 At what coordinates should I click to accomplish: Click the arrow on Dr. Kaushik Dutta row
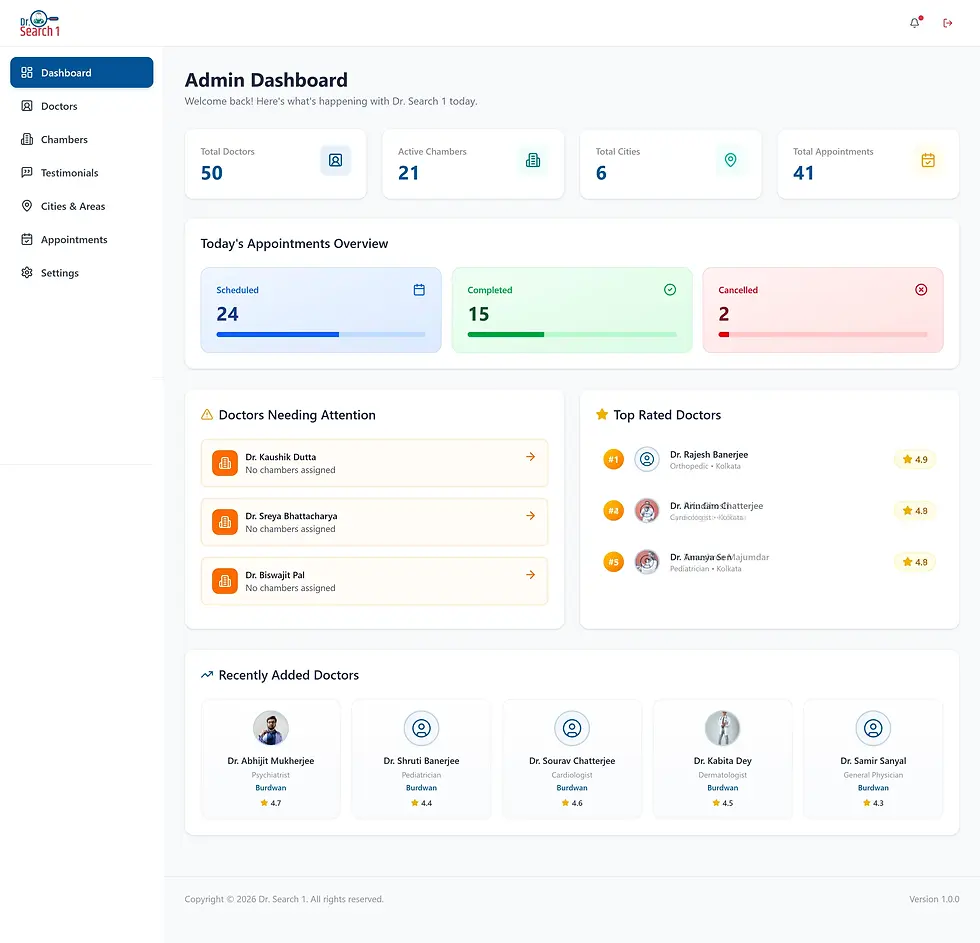click(x=531, y=457)
